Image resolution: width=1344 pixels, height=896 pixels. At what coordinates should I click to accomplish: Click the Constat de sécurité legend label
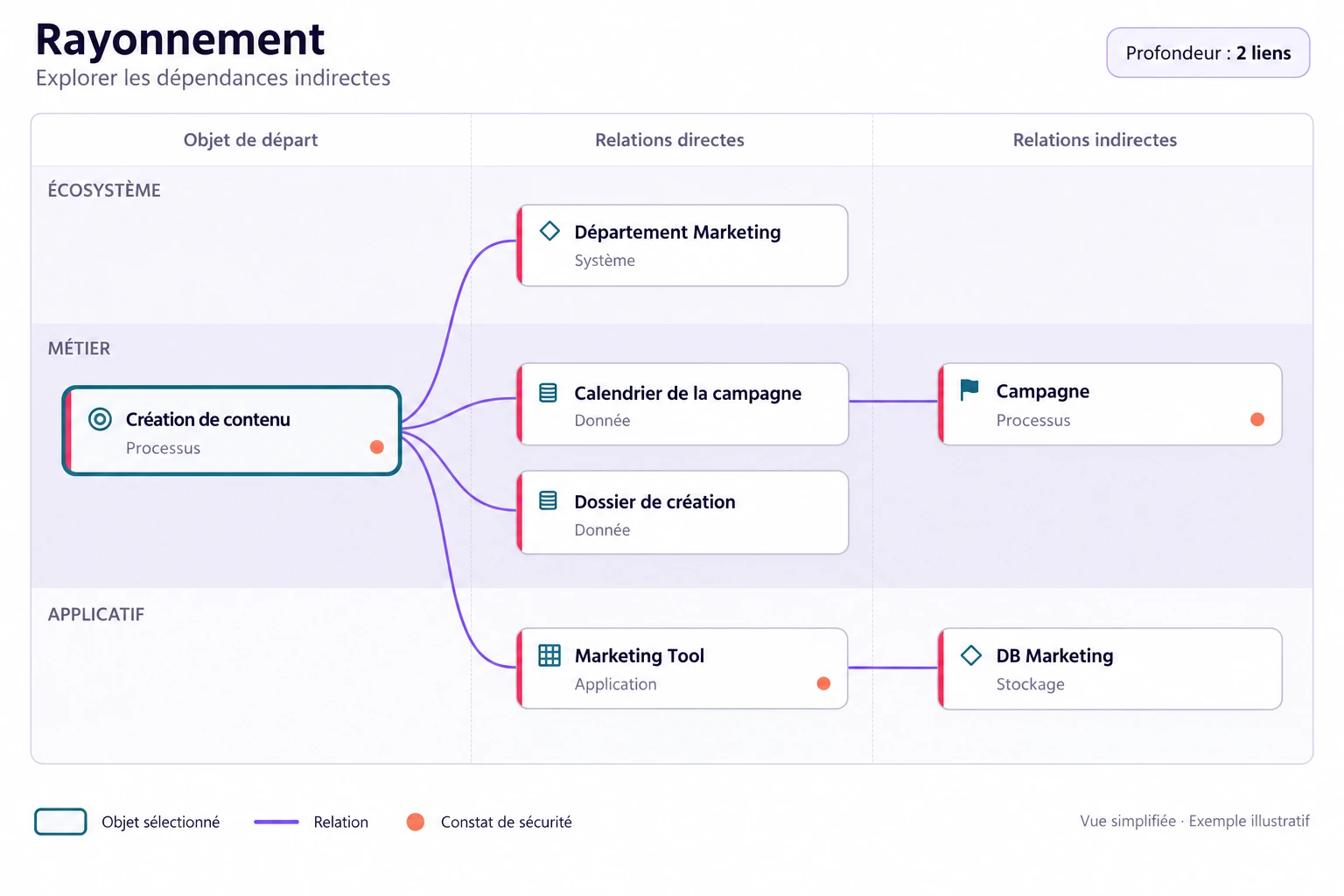[506, 822]
